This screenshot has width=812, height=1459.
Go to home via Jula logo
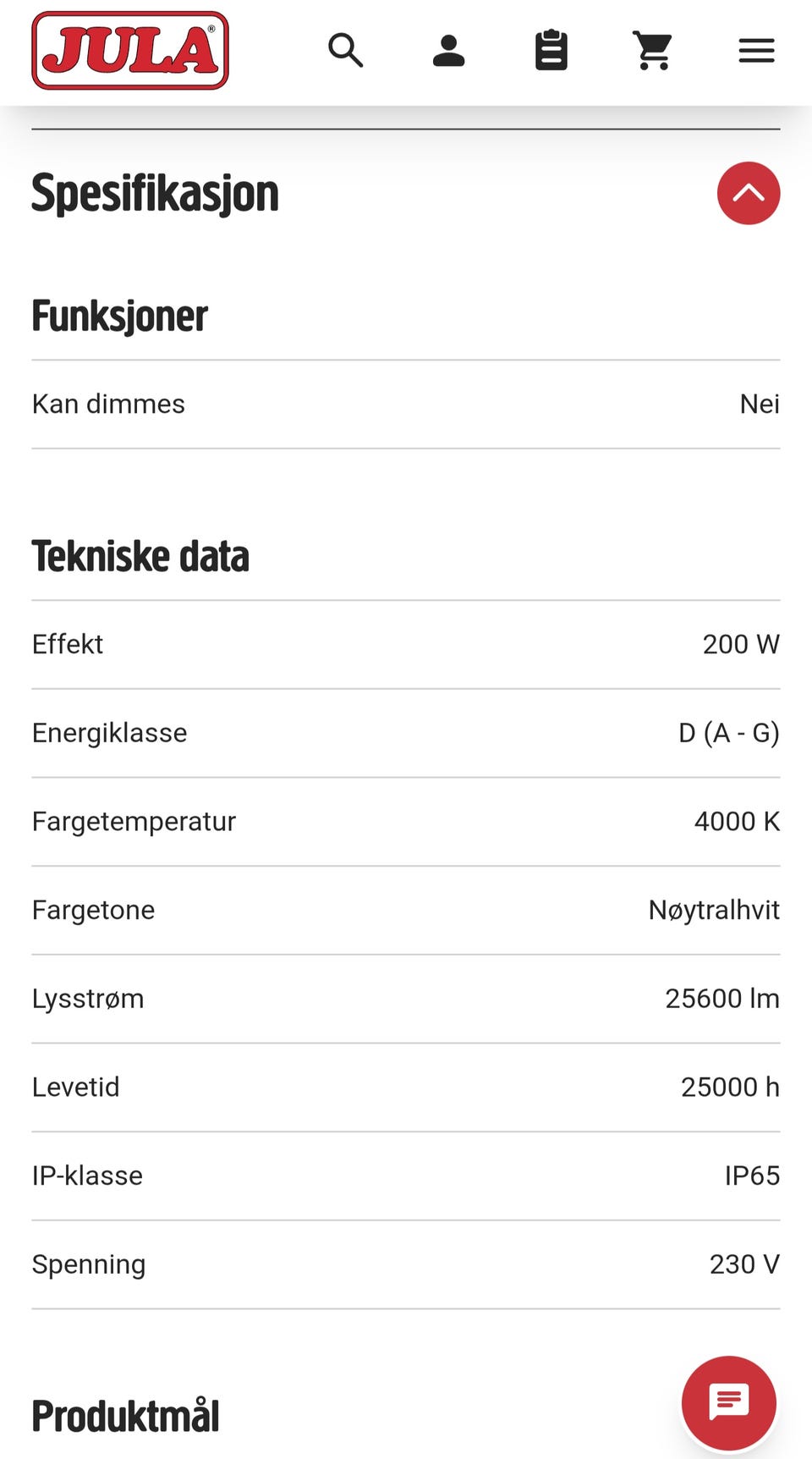(x=130, y=51)
